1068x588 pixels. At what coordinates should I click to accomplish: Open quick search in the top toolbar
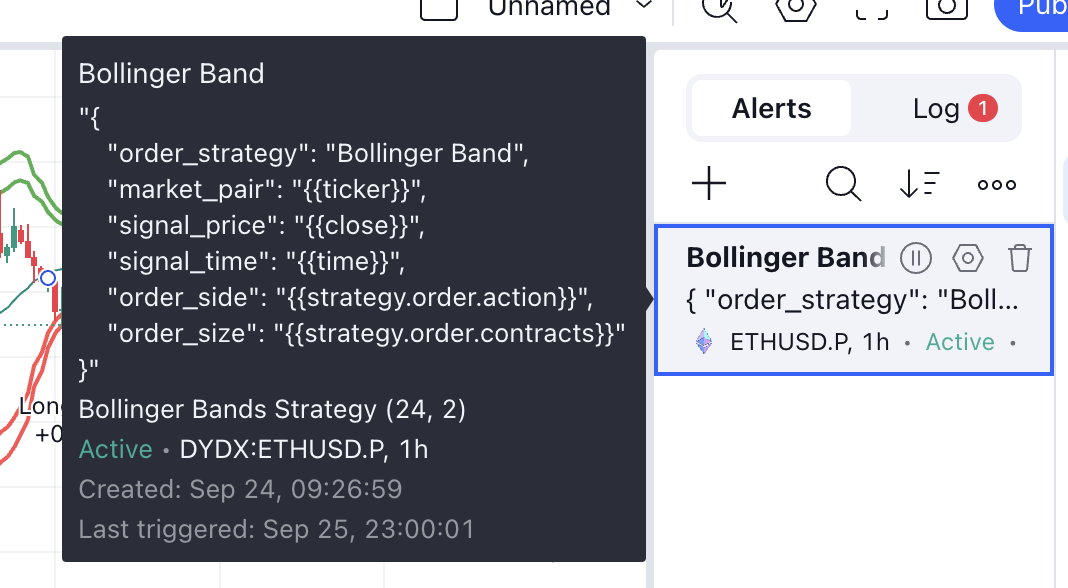point(719,8)
